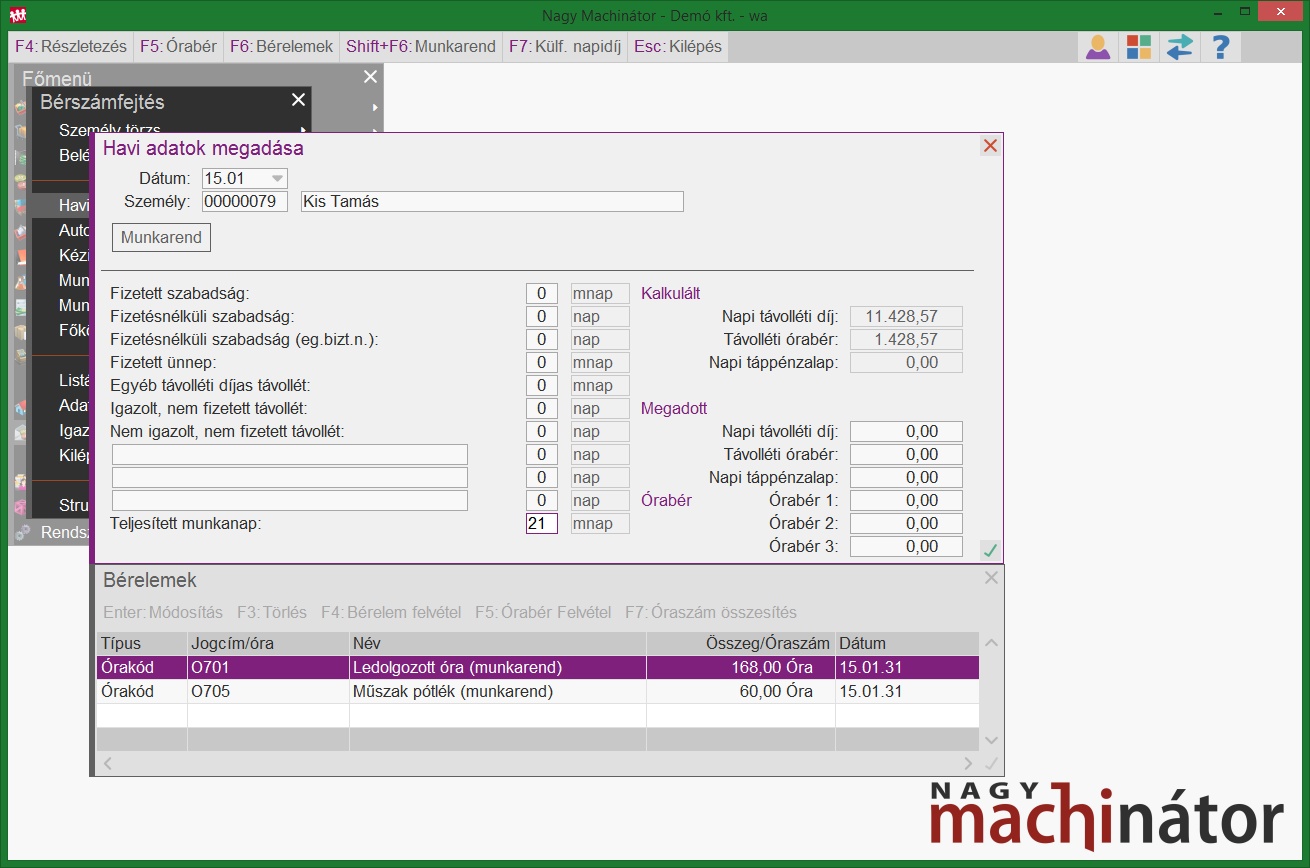Click the 60,00 Óra amount cell
1310x868 pixels.
pos(741,691)
